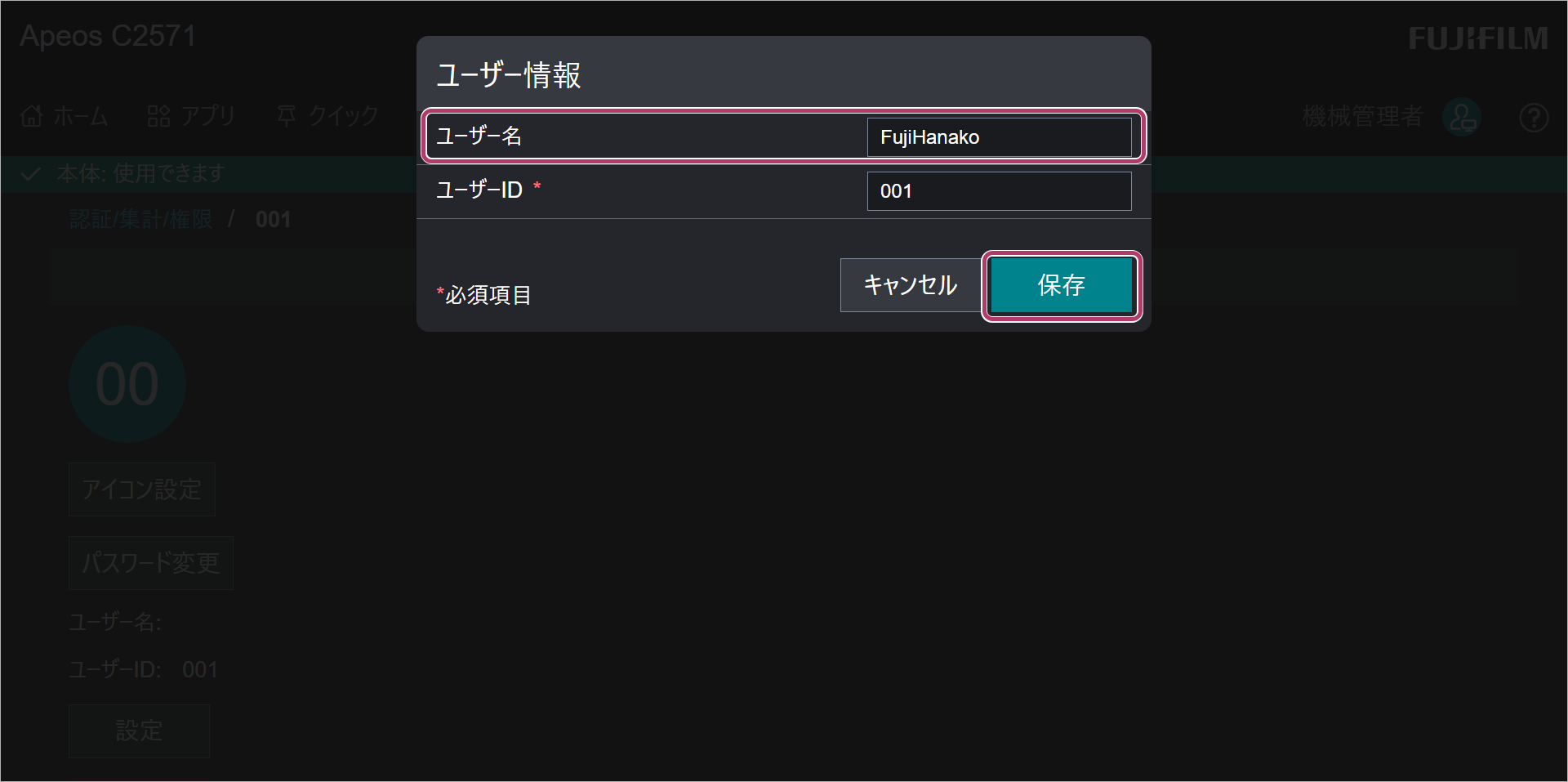Viewport: 1568px width, 782px height.
Task: Click the user ID field showing 001
Action: pos(1000,191)
